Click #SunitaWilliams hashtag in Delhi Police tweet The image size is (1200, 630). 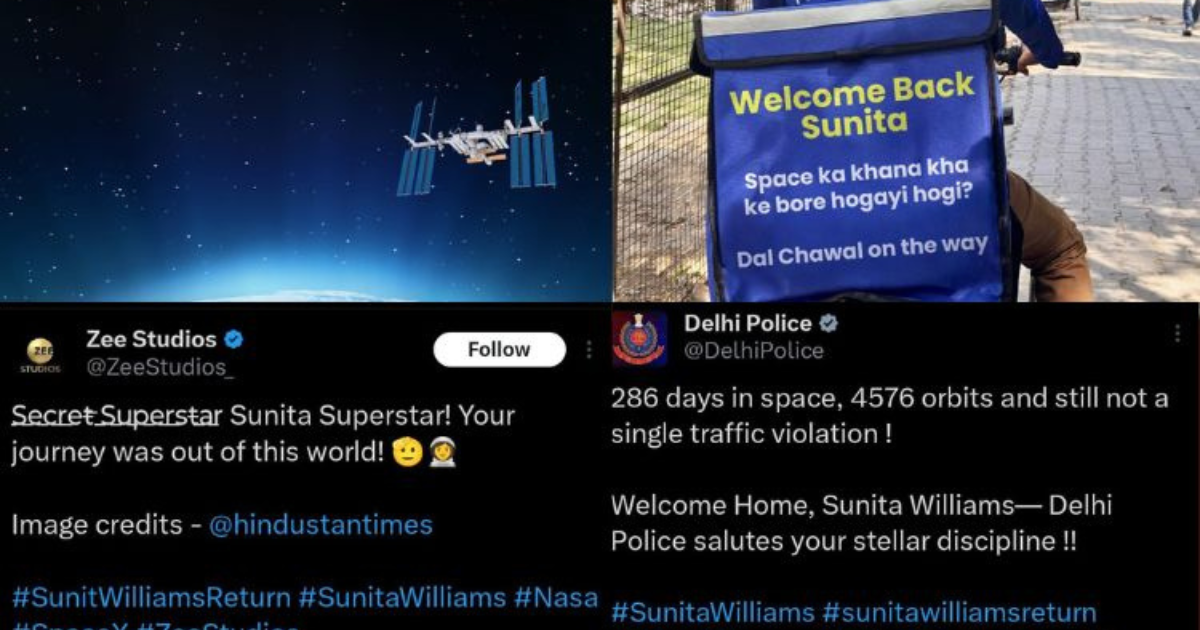(x=714, y=611)
